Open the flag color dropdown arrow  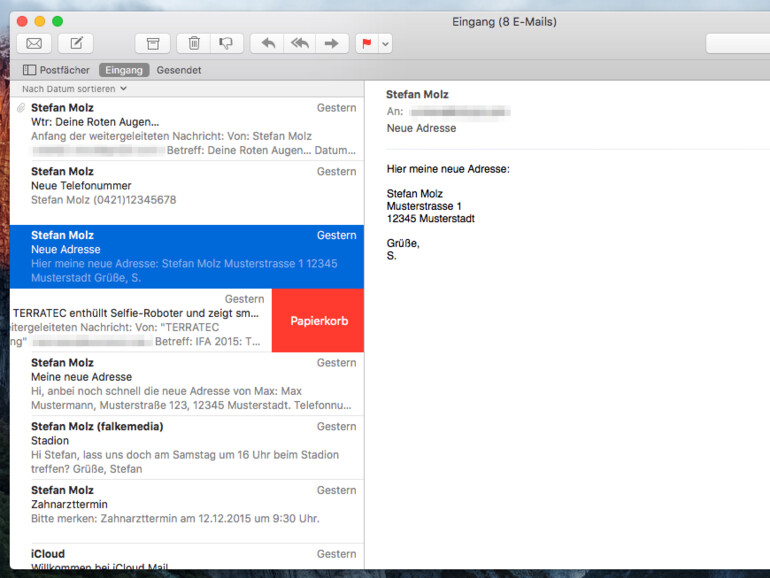pos(386,43)
